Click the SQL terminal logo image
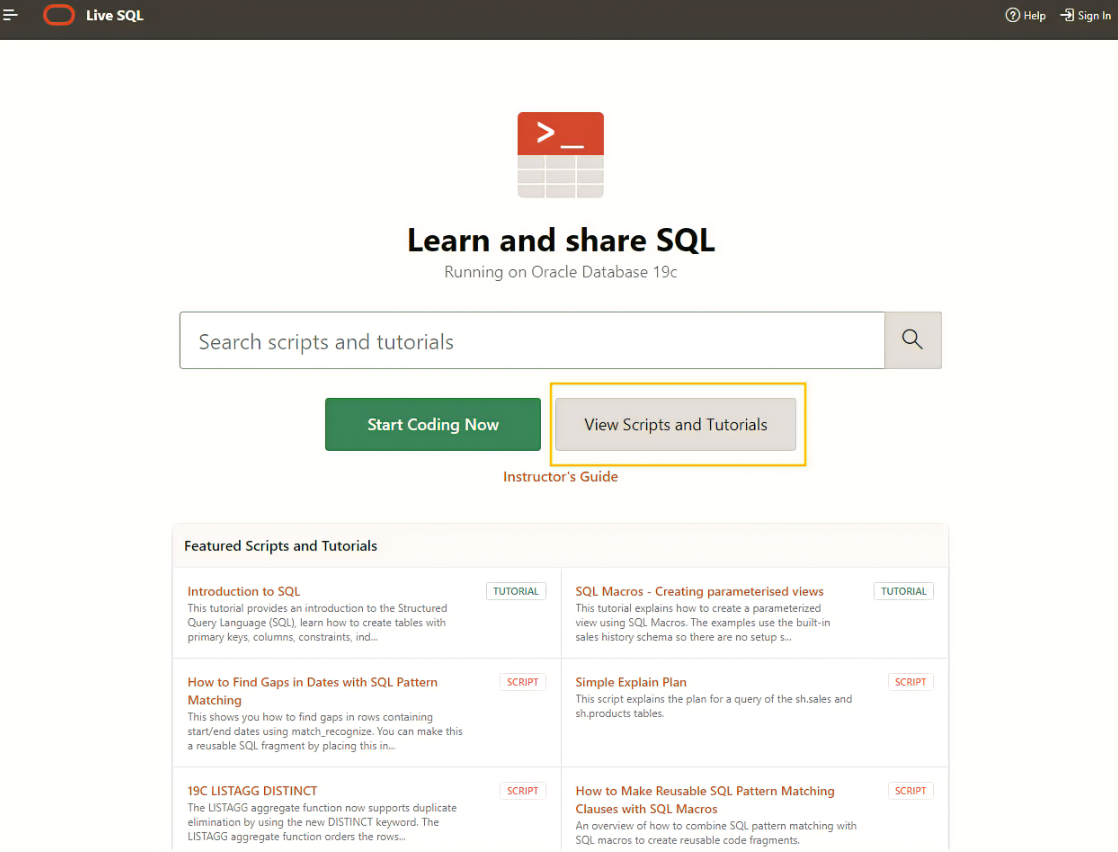This screenshot has height=852, width=1118. coord(560,155)
